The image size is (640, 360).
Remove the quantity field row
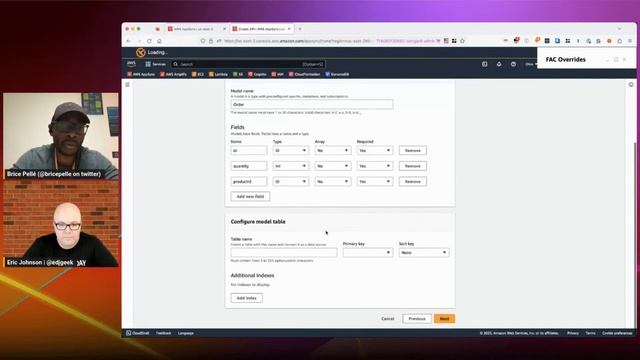413,166
